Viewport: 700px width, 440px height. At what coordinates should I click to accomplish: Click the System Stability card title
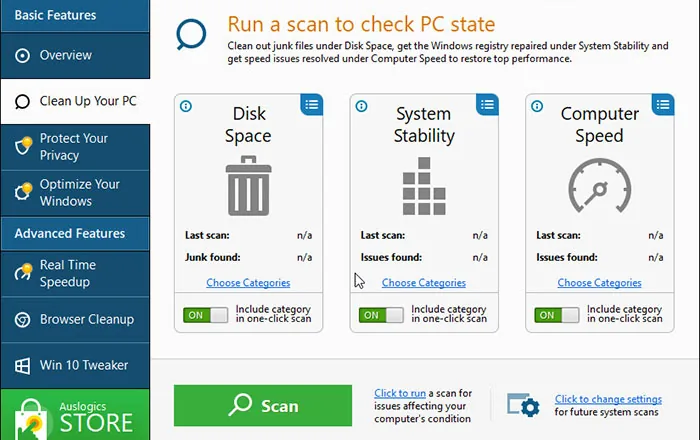coord(424,125)
